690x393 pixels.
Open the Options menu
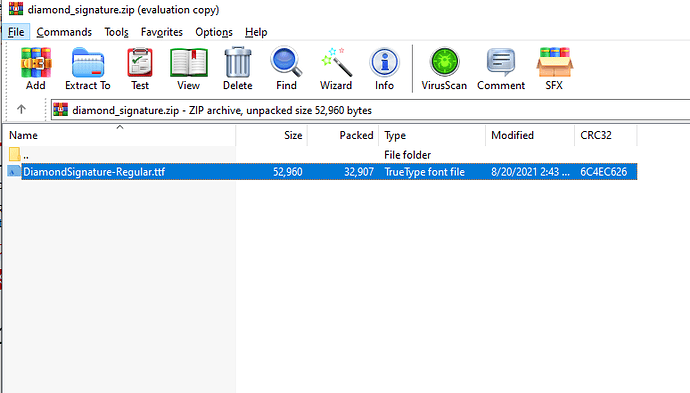click(214, 32)
